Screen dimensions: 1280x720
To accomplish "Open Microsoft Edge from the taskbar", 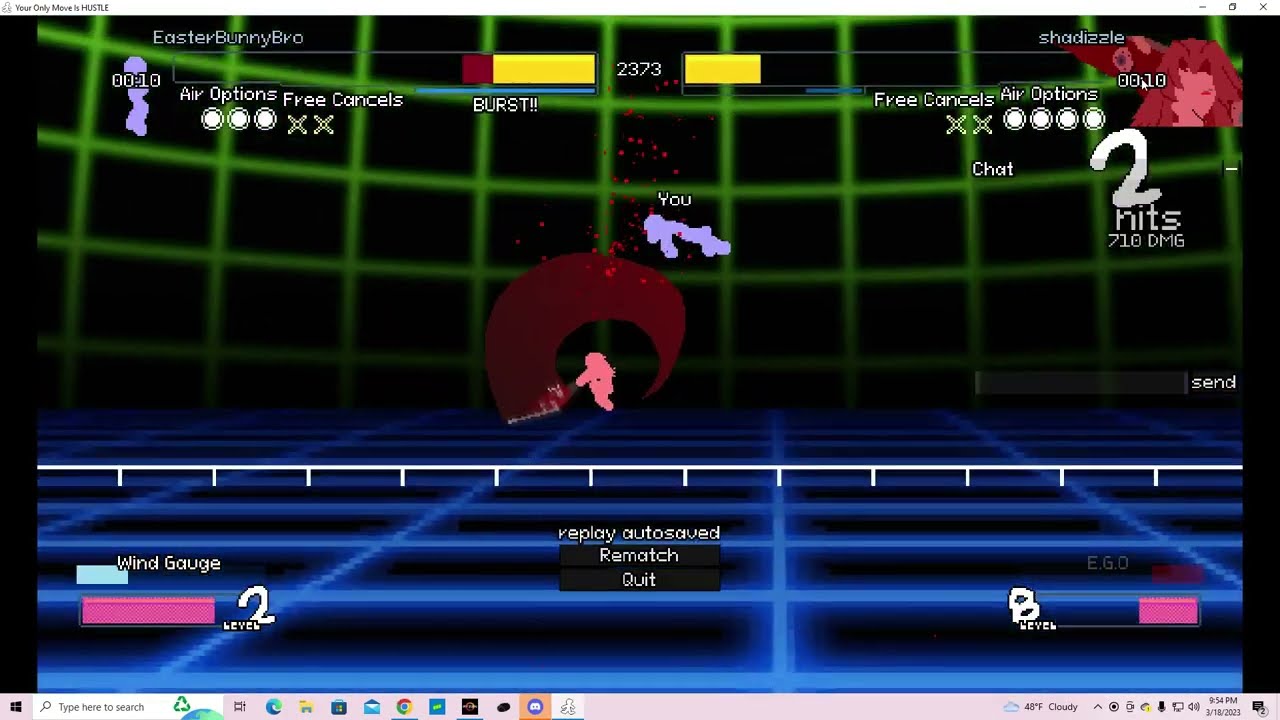I will coord(273,707).
